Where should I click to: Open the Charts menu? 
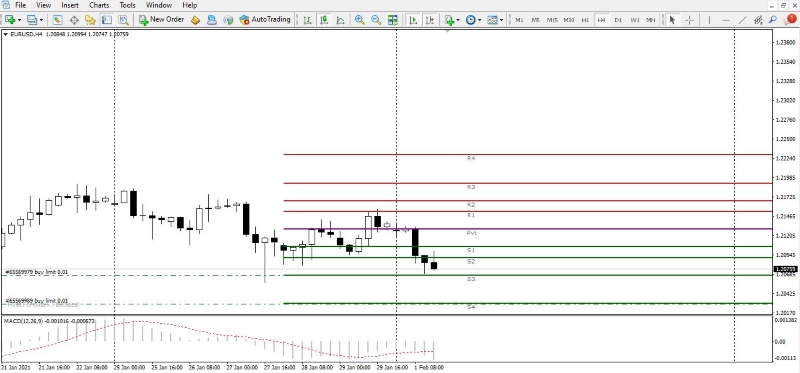coord(99,5)
